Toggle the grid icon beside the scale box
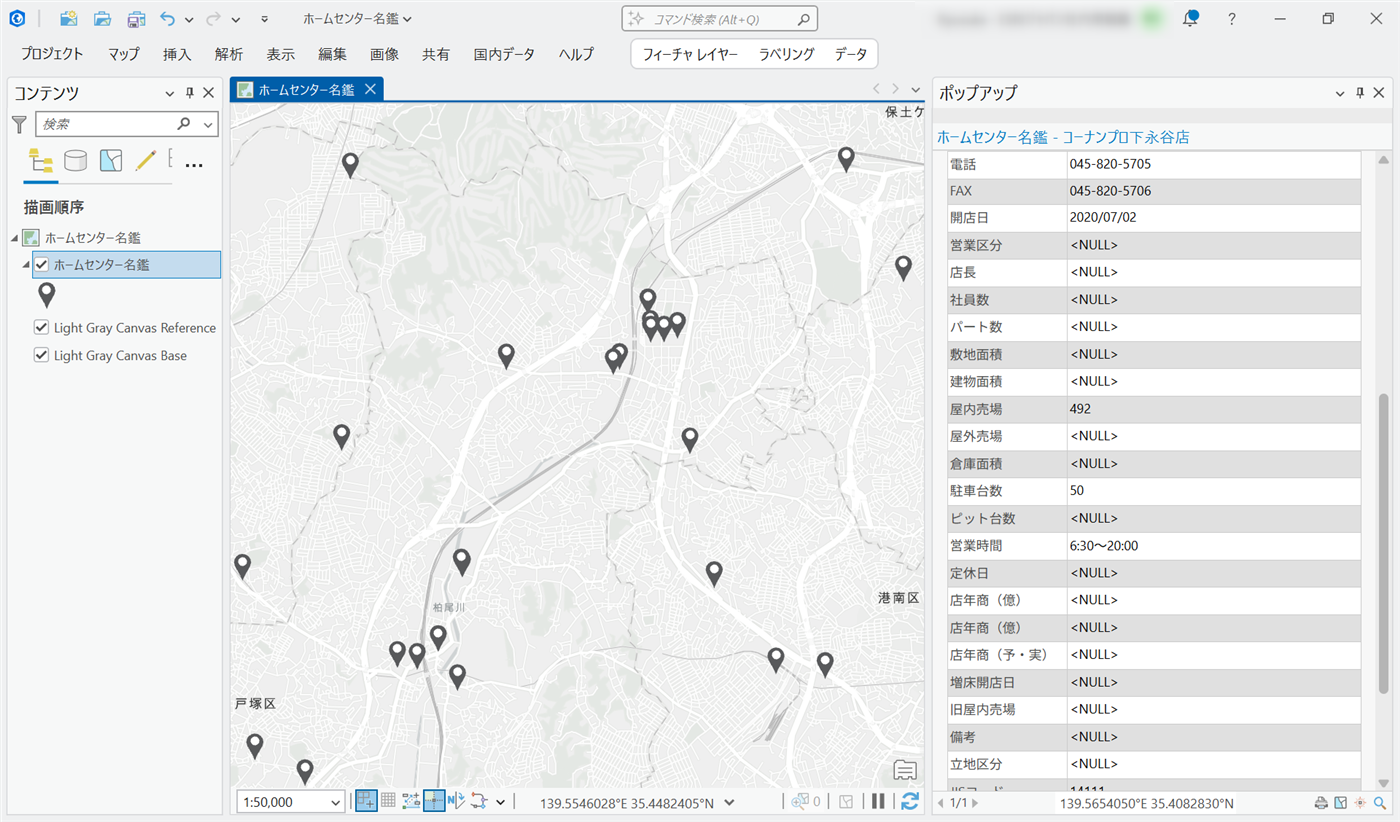Image resolution: width=1400 pixels, height=822 pixels. (x=388, y=801)
